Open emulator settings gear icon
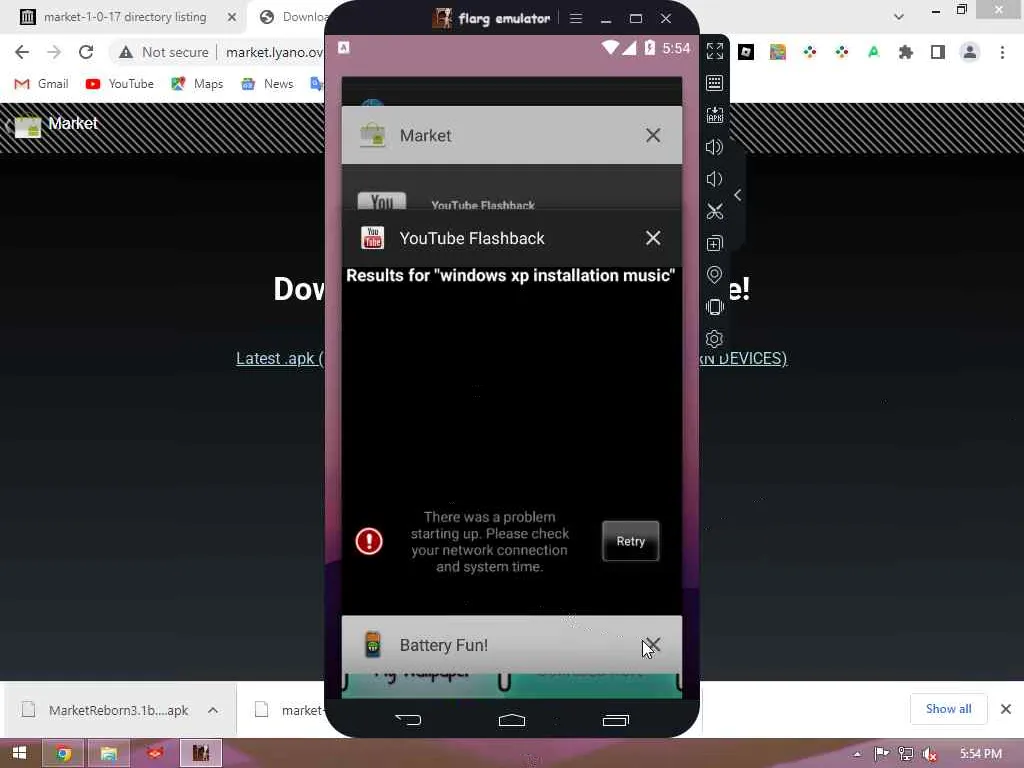Screen dimensions: 1024x768 714,339
